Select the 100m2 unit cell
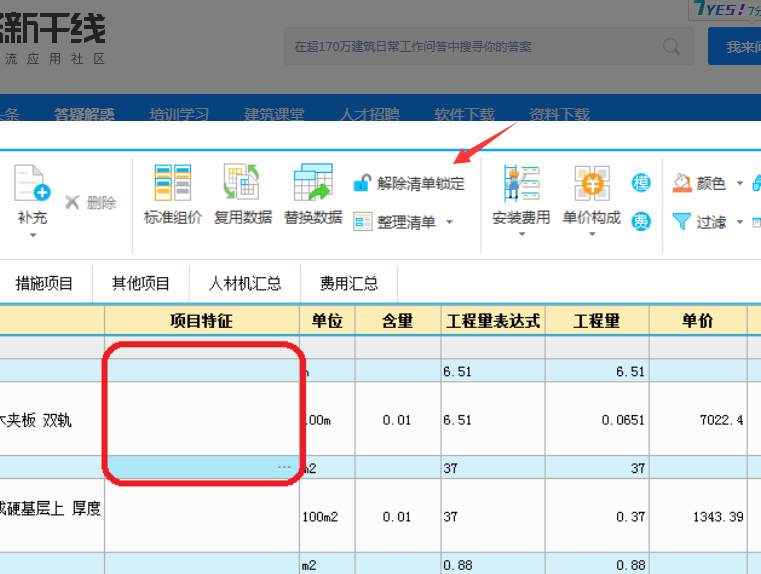Screen dimensions: 761x574 coord(327,516)
